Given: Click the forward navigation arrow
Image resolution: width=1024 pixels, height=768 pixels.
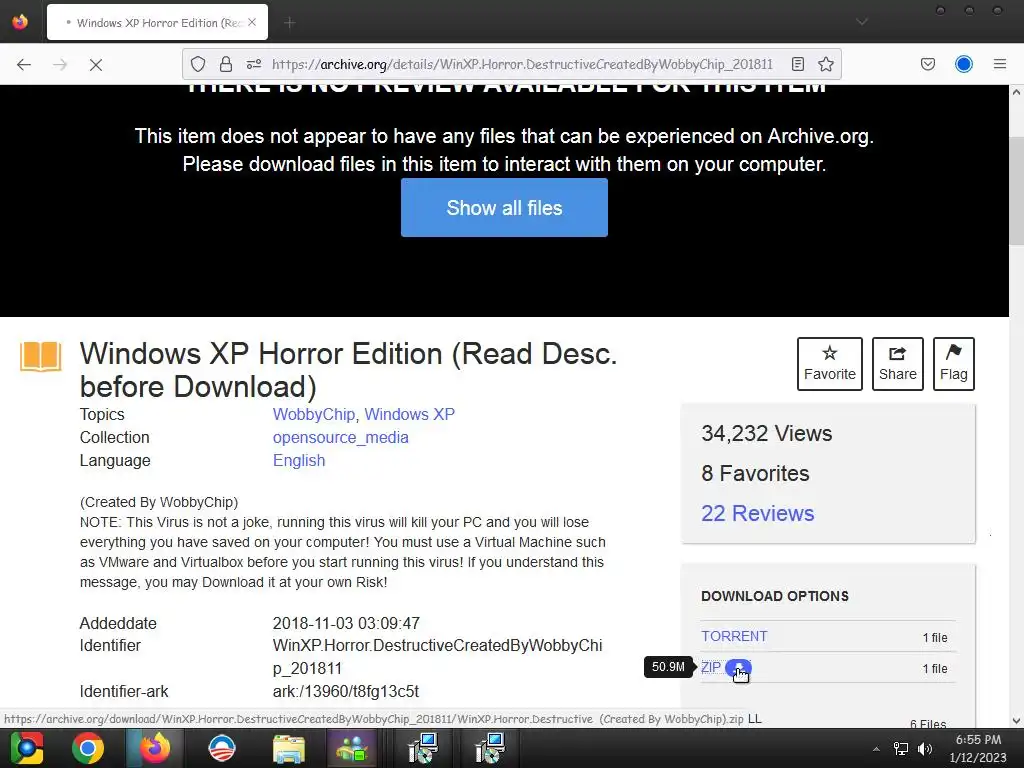Looking at the screenshot, I should tap(60, 64).
